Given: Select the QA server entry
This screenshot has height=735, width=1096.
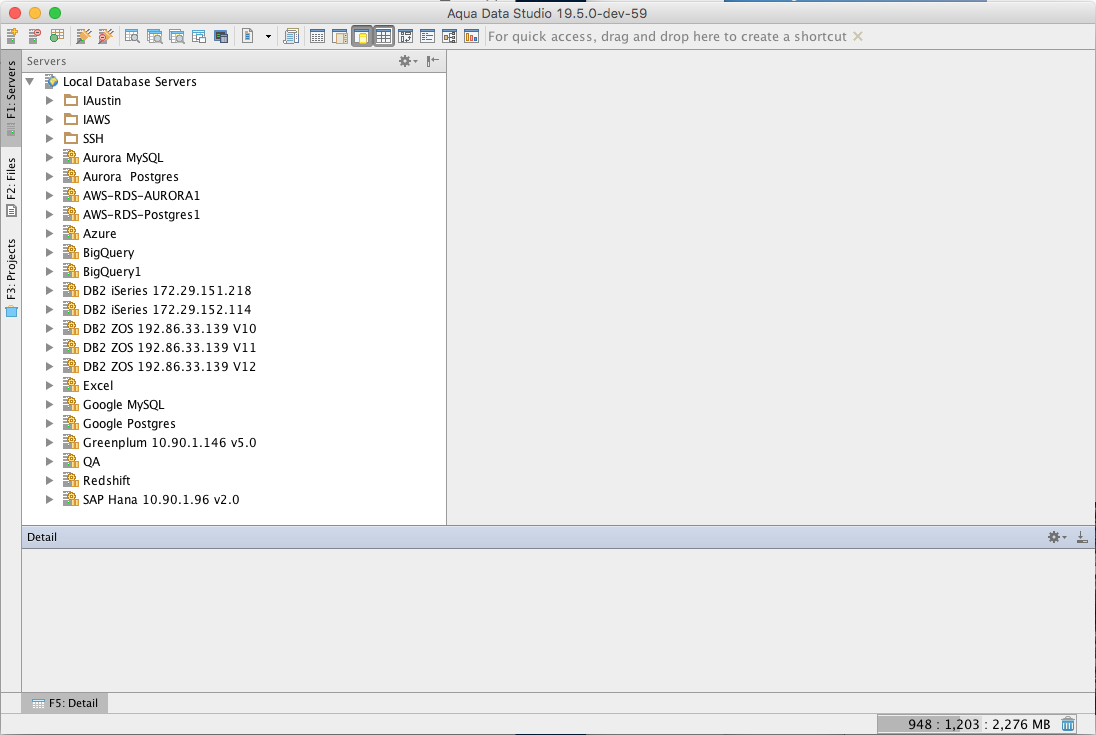Looking at the screenshot, I should coord(92,462).
